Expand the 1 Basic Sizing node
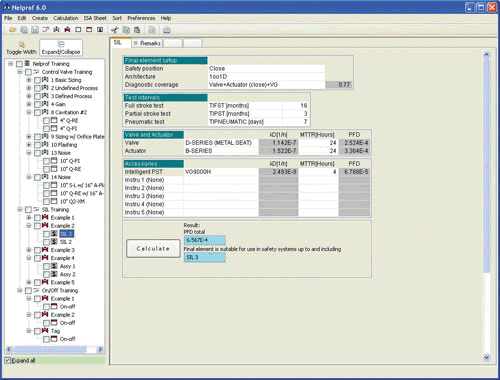The width and height of the screenshot is (500, 380). tap(29, 80)
